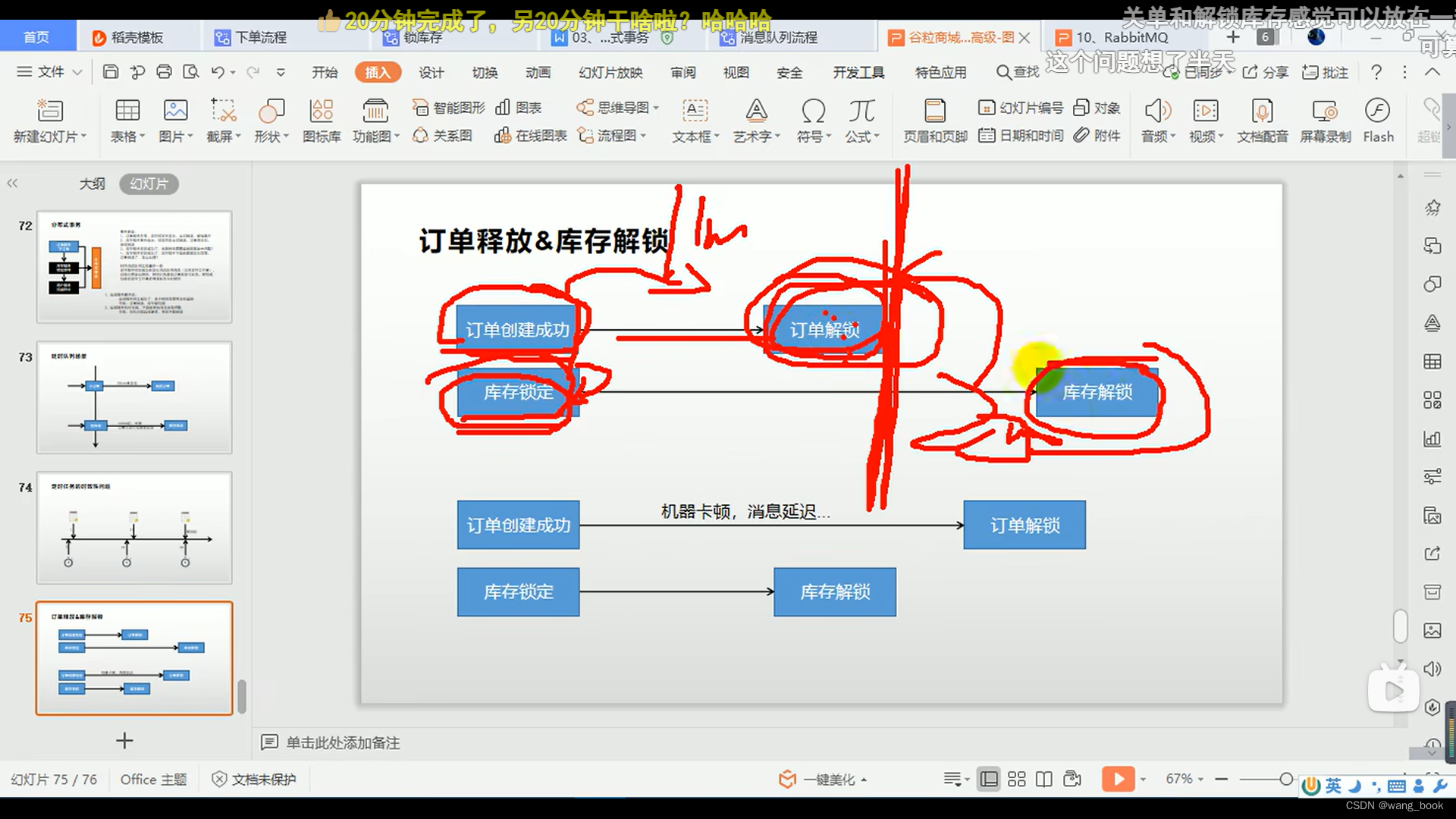Insert 日期和时间 date and time
This screenshot has width=1456, height=819.
point(1021,136)
